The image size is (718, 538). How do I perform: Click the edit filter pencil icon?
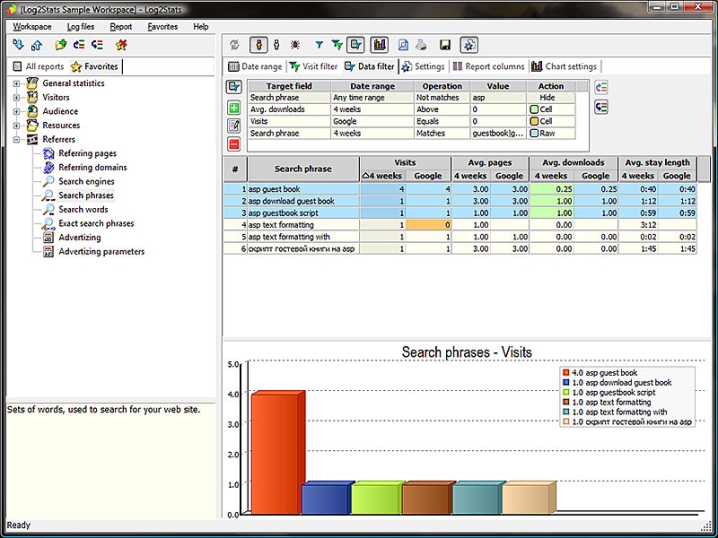[x=234, y=126]
